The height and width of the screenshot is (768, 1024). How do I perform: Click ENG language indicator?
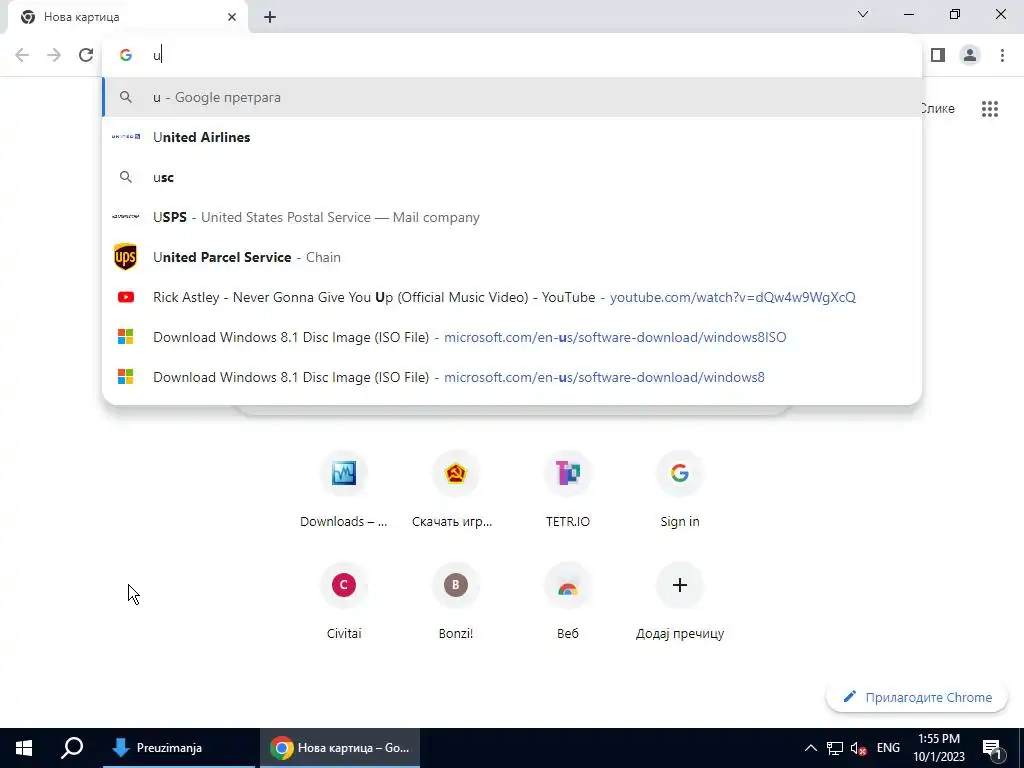(888, 748)
